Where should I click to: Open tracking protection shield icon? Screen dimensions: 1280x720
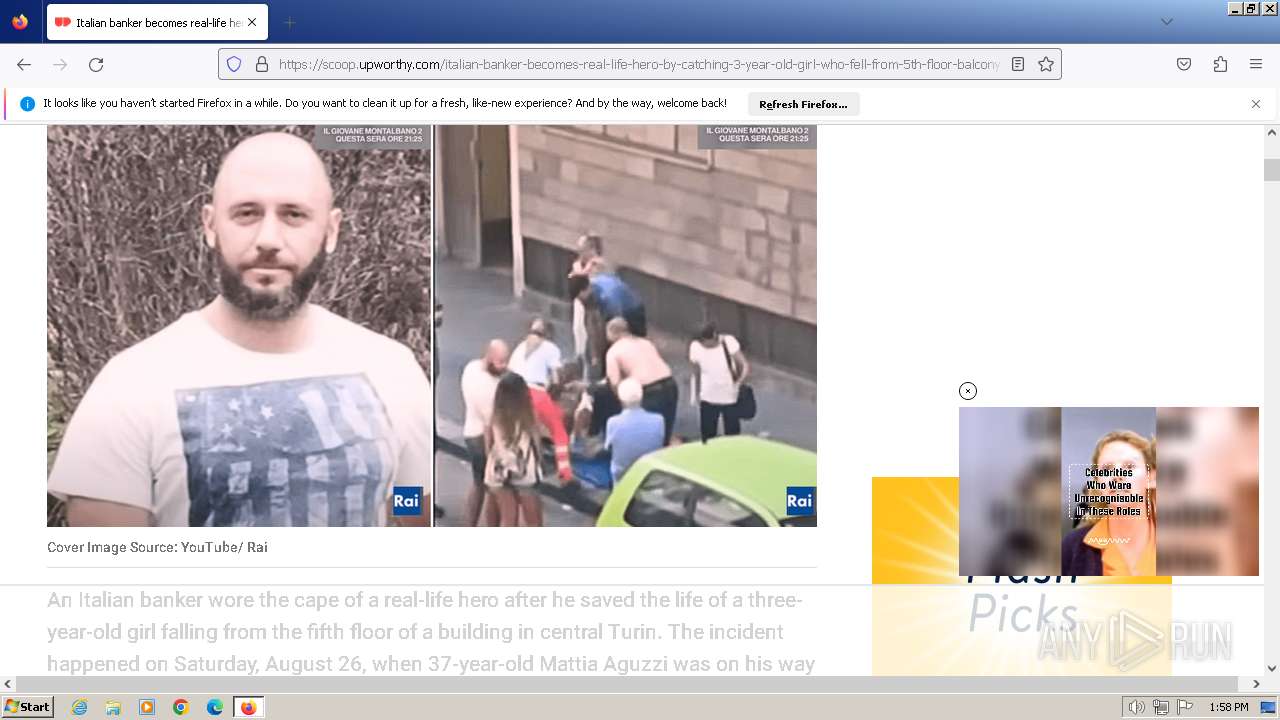click(x=234, y=64)
